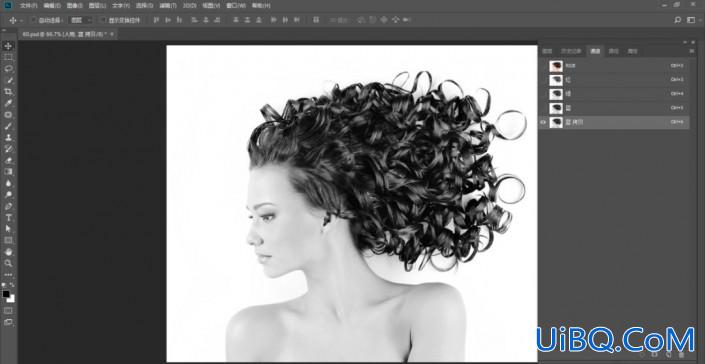The image size is (705, 364).
Task: Switch to the 路径 (Paths) panel tab
Action: point(613,51)
